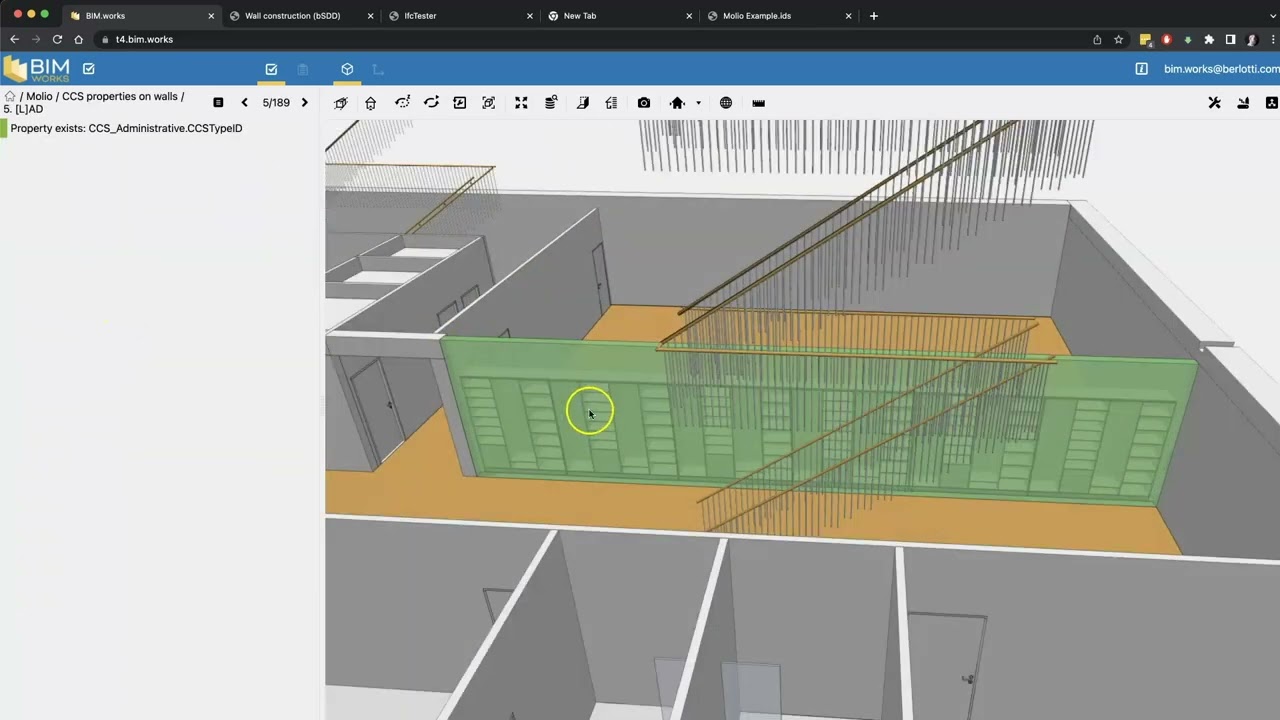
Task: Click the green download arrow extension icon
Action: point(1188,39)
